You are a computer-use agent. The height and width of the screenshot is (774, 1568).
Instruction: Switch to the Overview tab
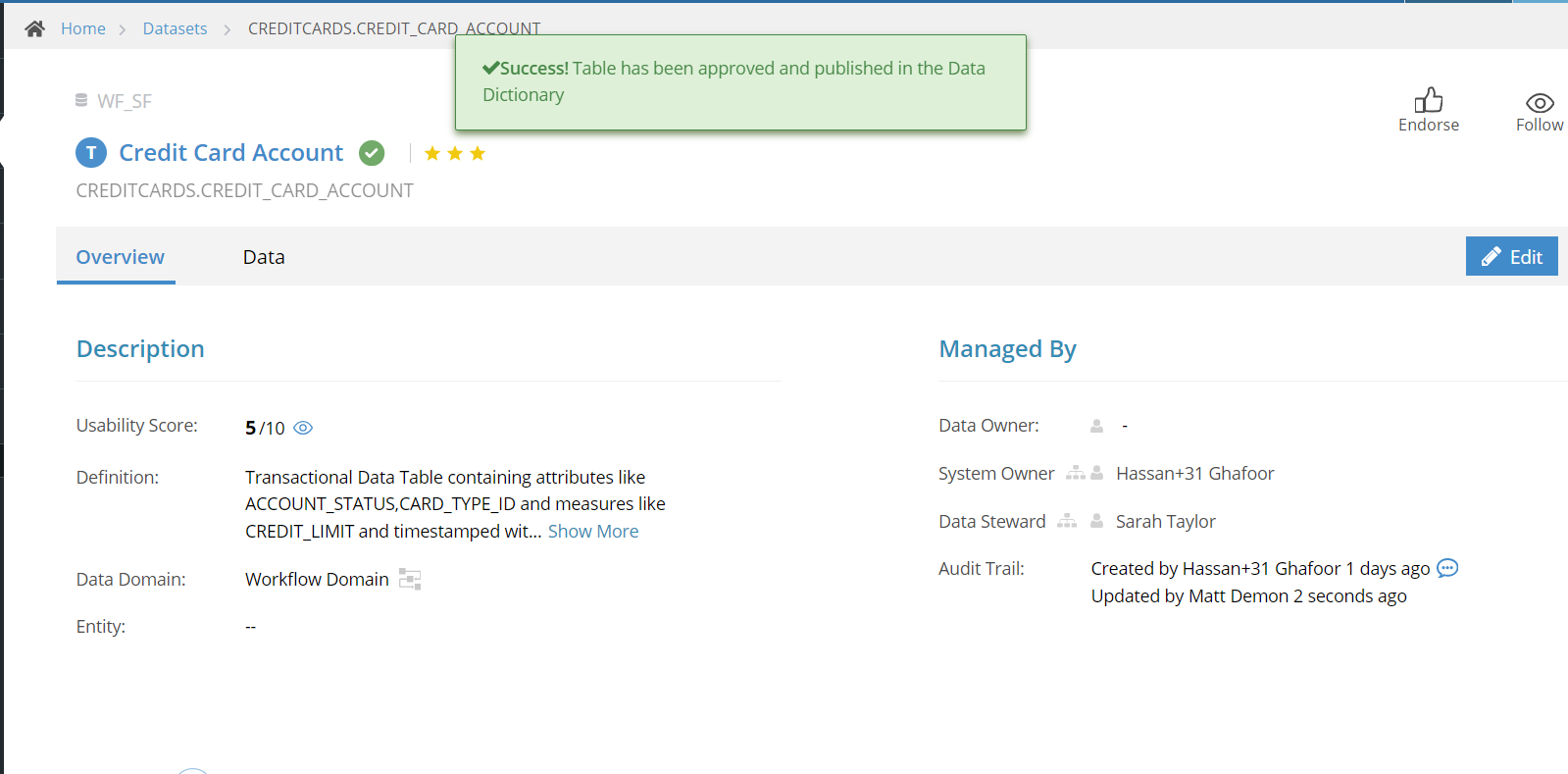(121, 257)
